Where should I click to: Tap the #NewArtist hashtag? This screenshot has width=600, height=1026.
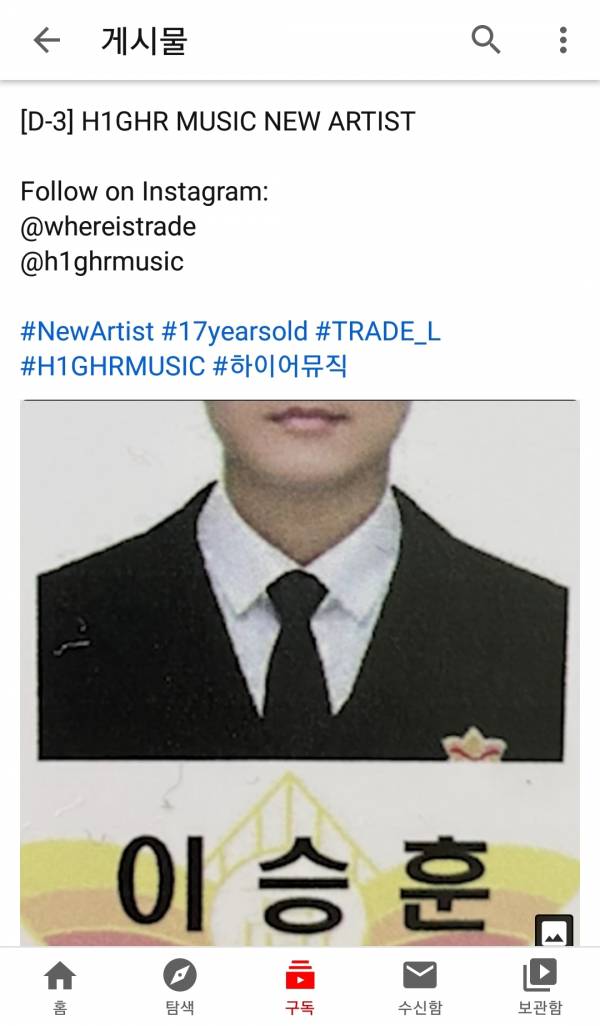(x=87, y=332)
